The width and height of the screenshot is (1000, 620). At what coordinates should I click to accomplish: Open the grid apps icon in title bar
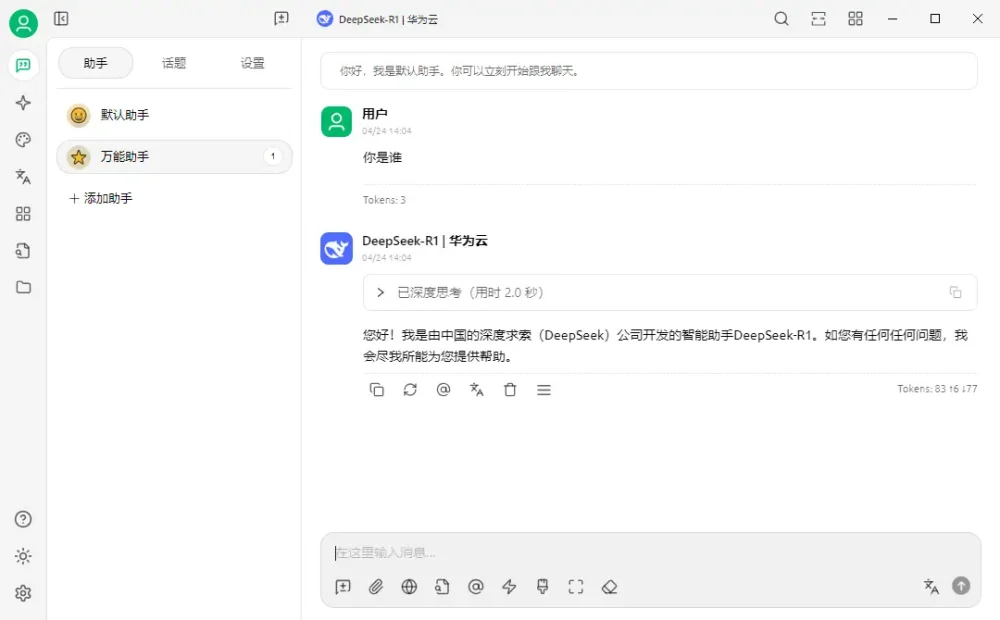click(x=855, y=18)
